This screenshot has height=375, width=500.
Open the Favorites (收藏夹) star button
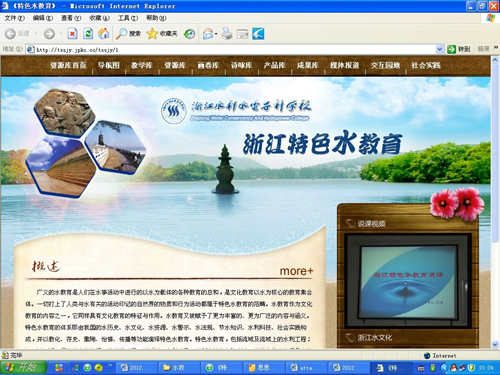click(162, 34)
